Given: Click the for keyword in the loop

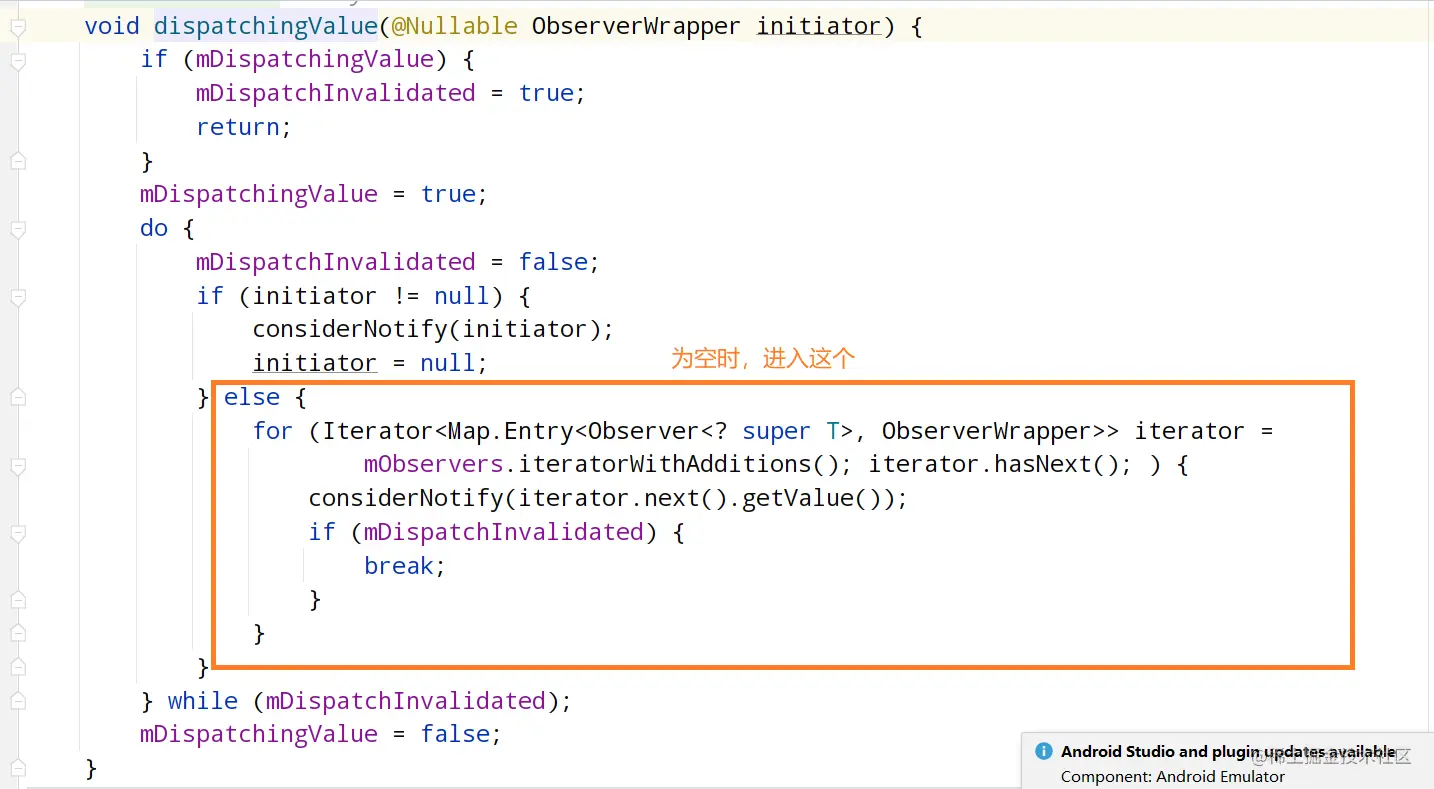Looking at the screenshot, I should [x=273, y=431].
